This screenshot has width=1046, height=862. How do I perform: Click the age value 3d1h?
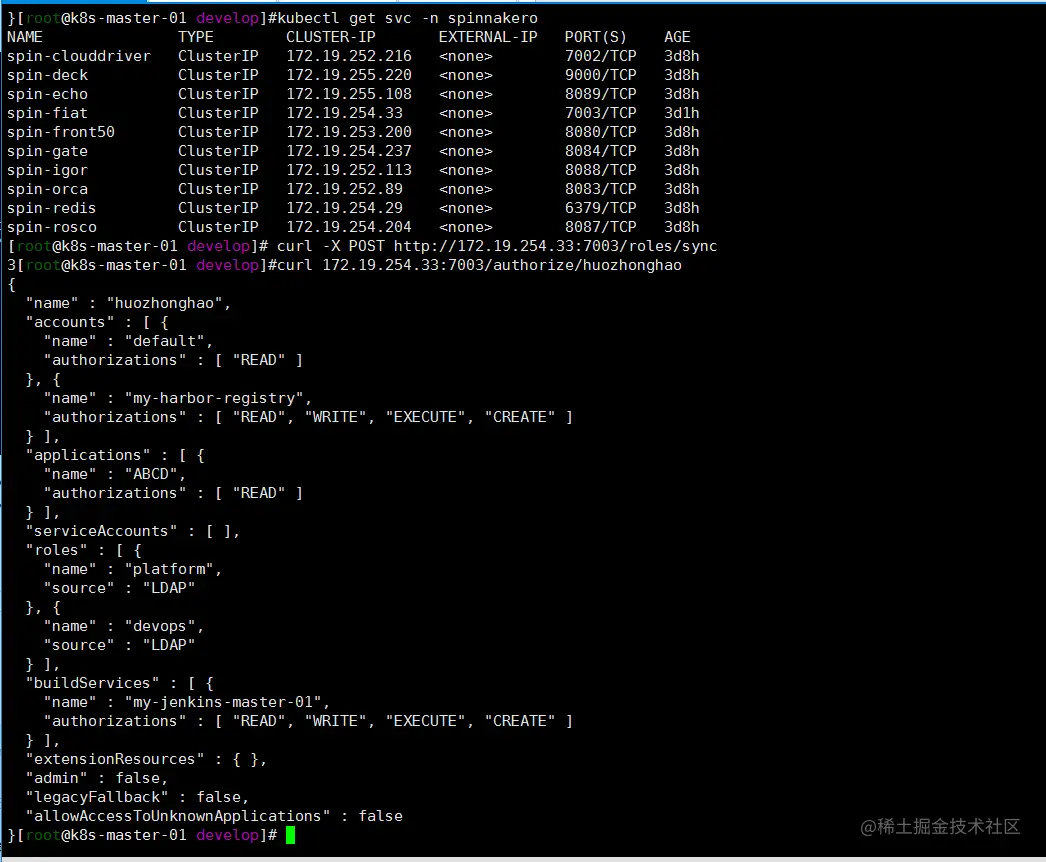pos(681,113)
